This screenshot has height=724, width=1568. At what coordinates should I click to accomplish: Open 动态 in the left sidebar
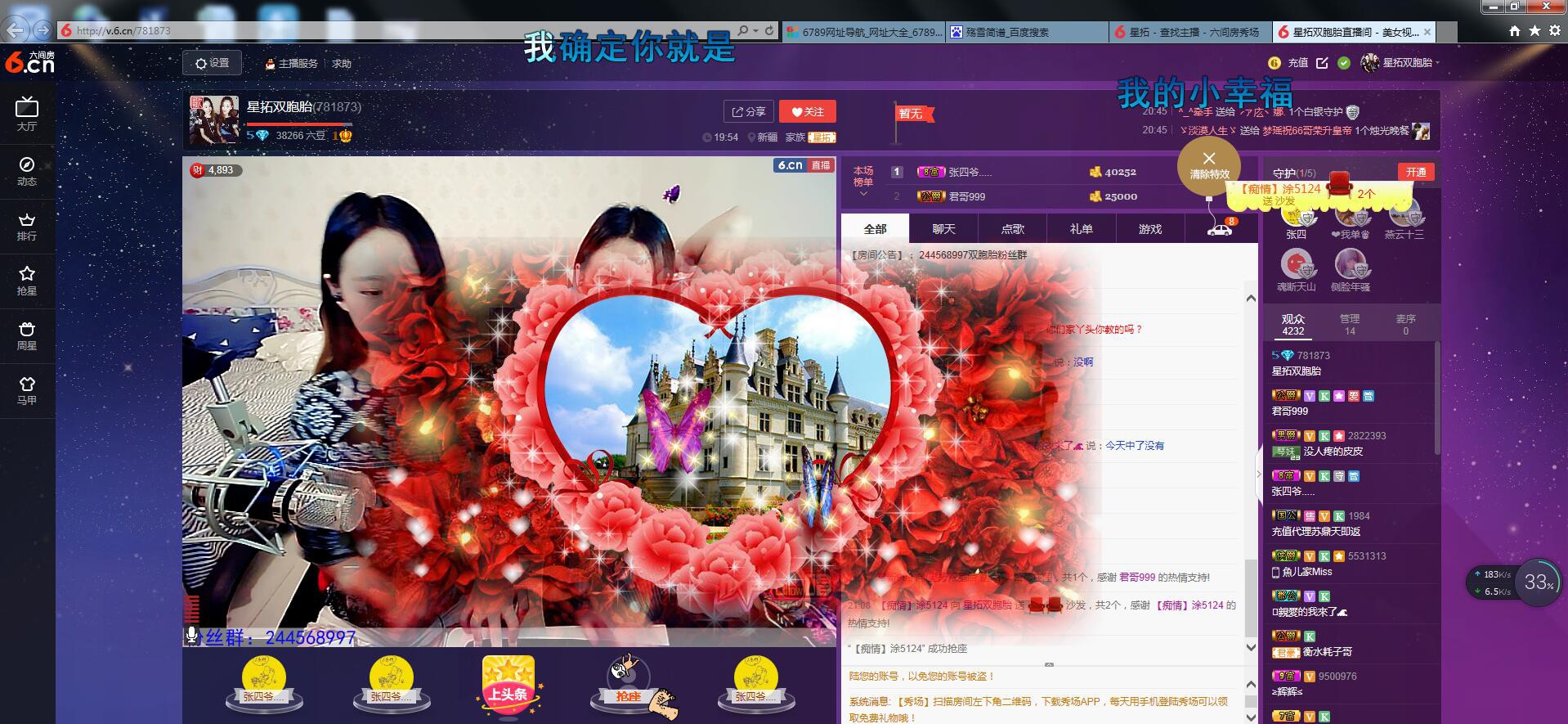[27, 170]
